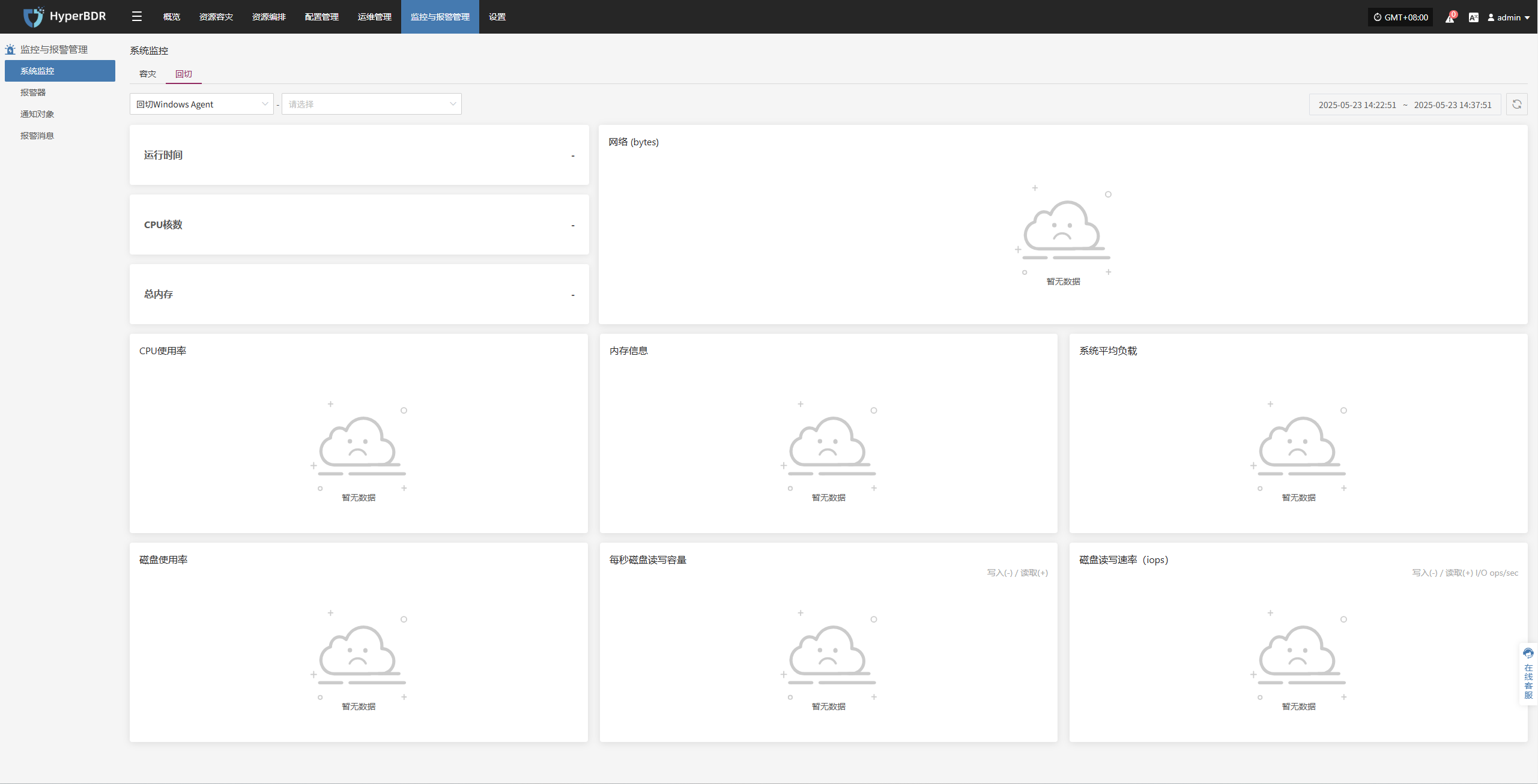Viewport: 1538px width, 784px height.
Task: Open the online customer service widget
Action: click(x=1528, y=674)
